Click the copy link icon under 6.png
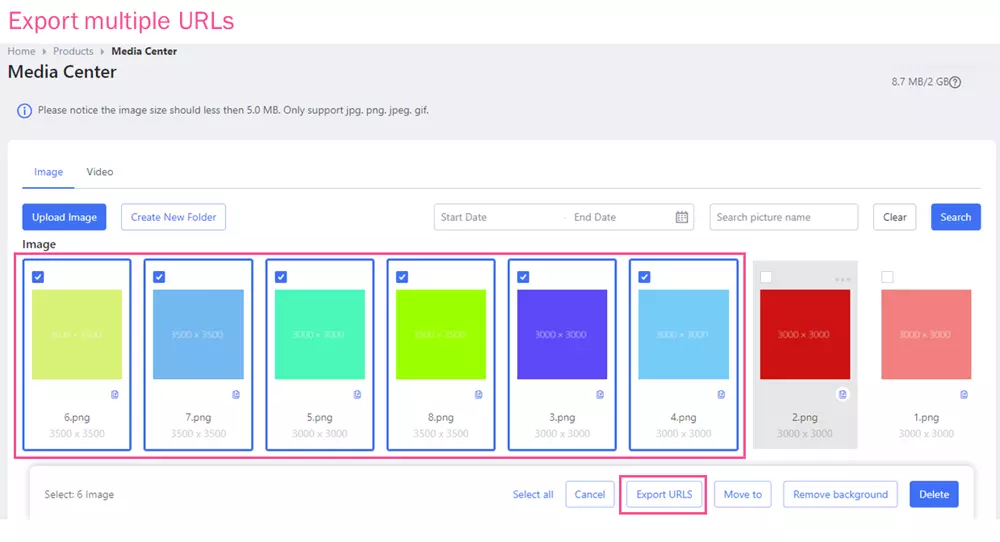This screenshot has width=1000, height=542. [115, 395]
